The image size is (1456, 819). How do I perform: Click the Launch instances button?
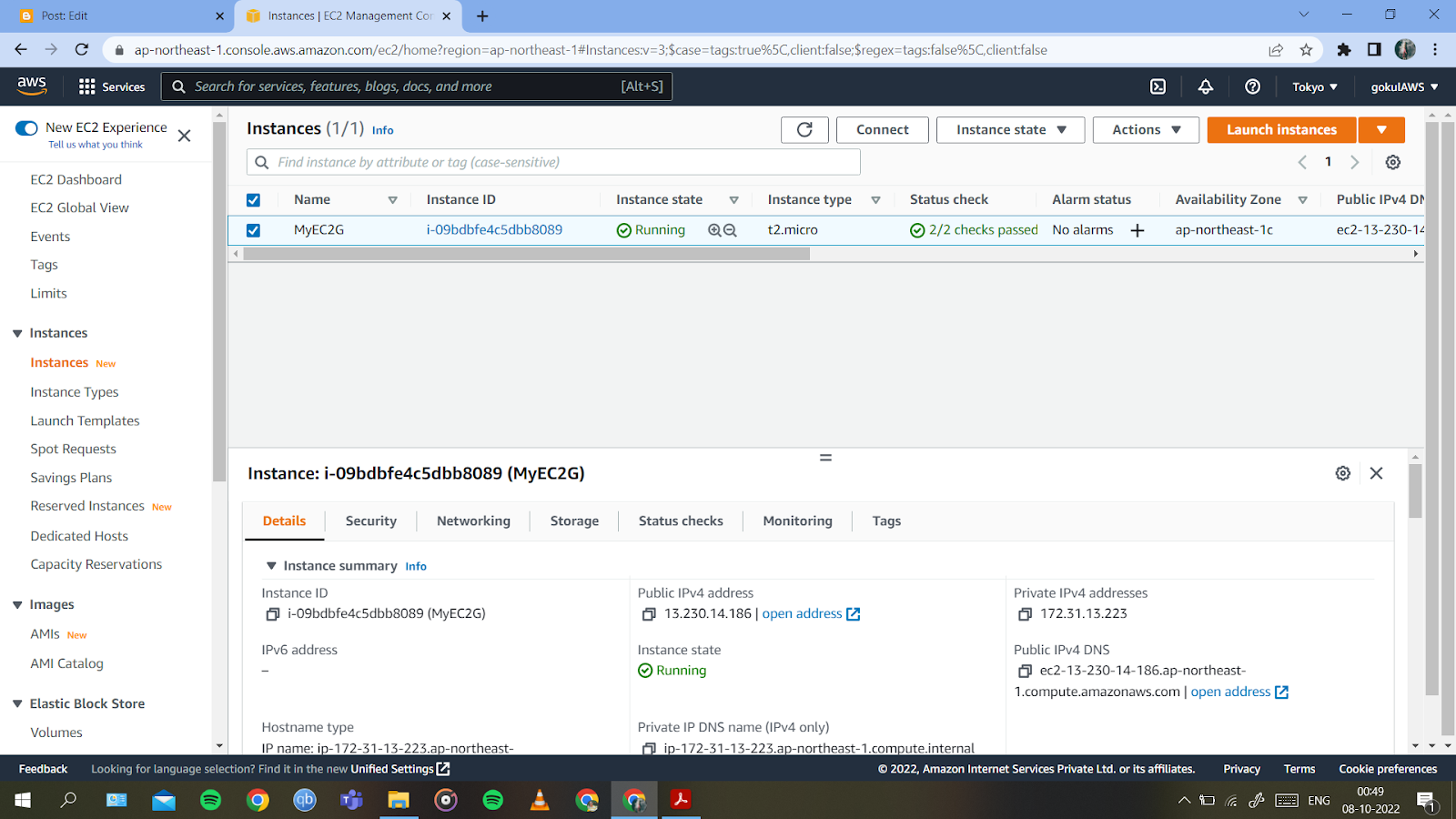1281,130
